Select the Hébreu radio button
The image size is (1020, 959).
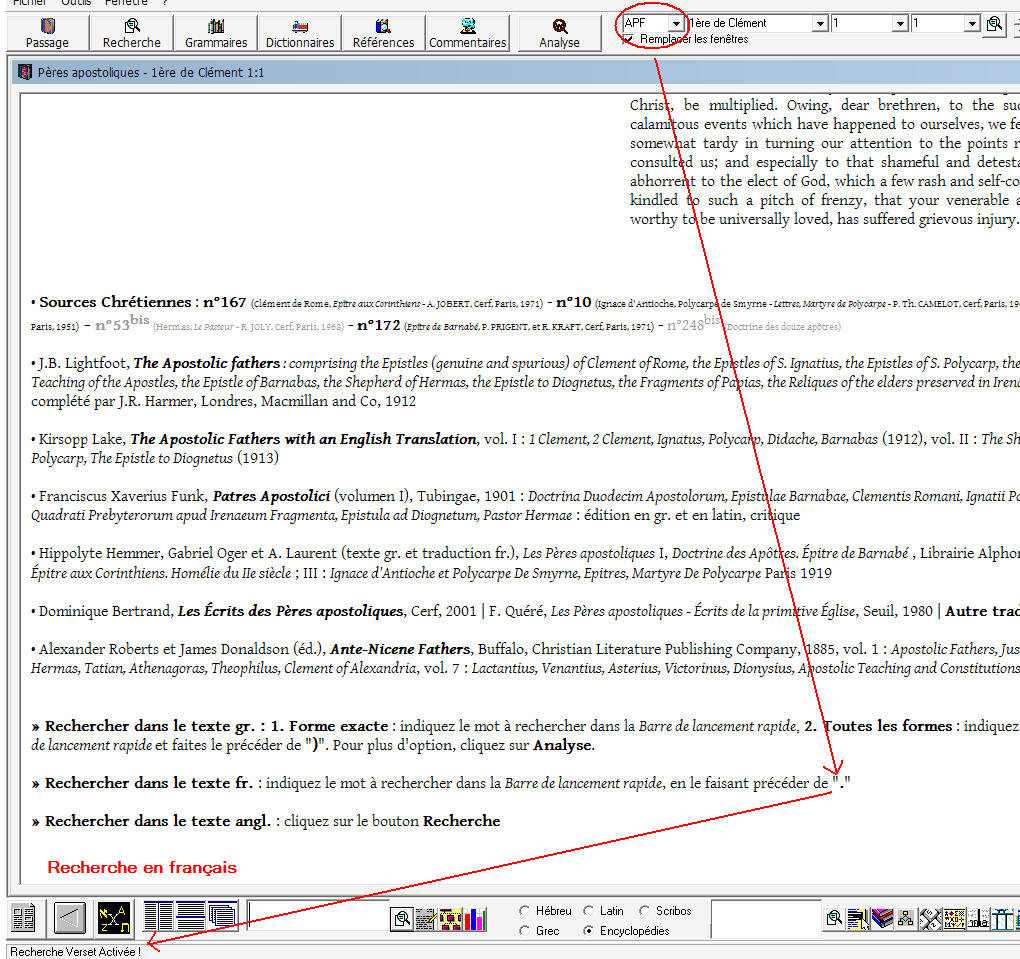click(x=524, y=911)
